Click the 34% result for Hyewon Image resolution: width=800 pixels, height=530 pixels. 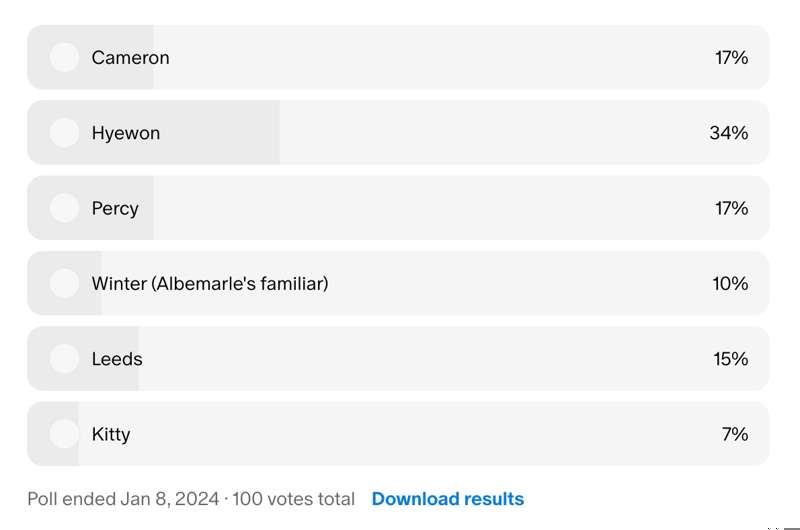[729, 133]
